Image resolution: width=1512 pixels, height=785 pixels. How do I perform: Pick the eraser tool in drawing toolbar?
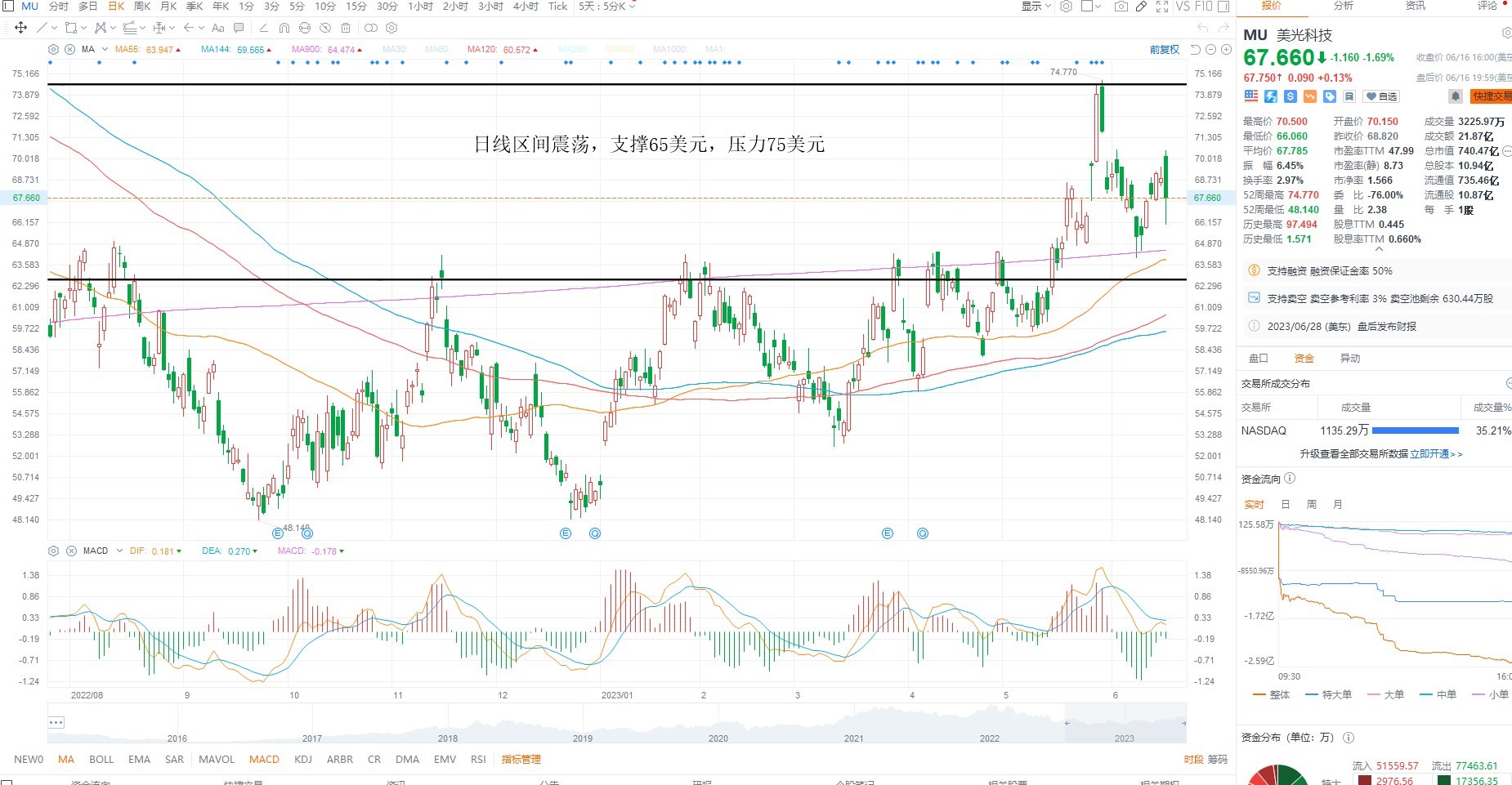point(263,28)
